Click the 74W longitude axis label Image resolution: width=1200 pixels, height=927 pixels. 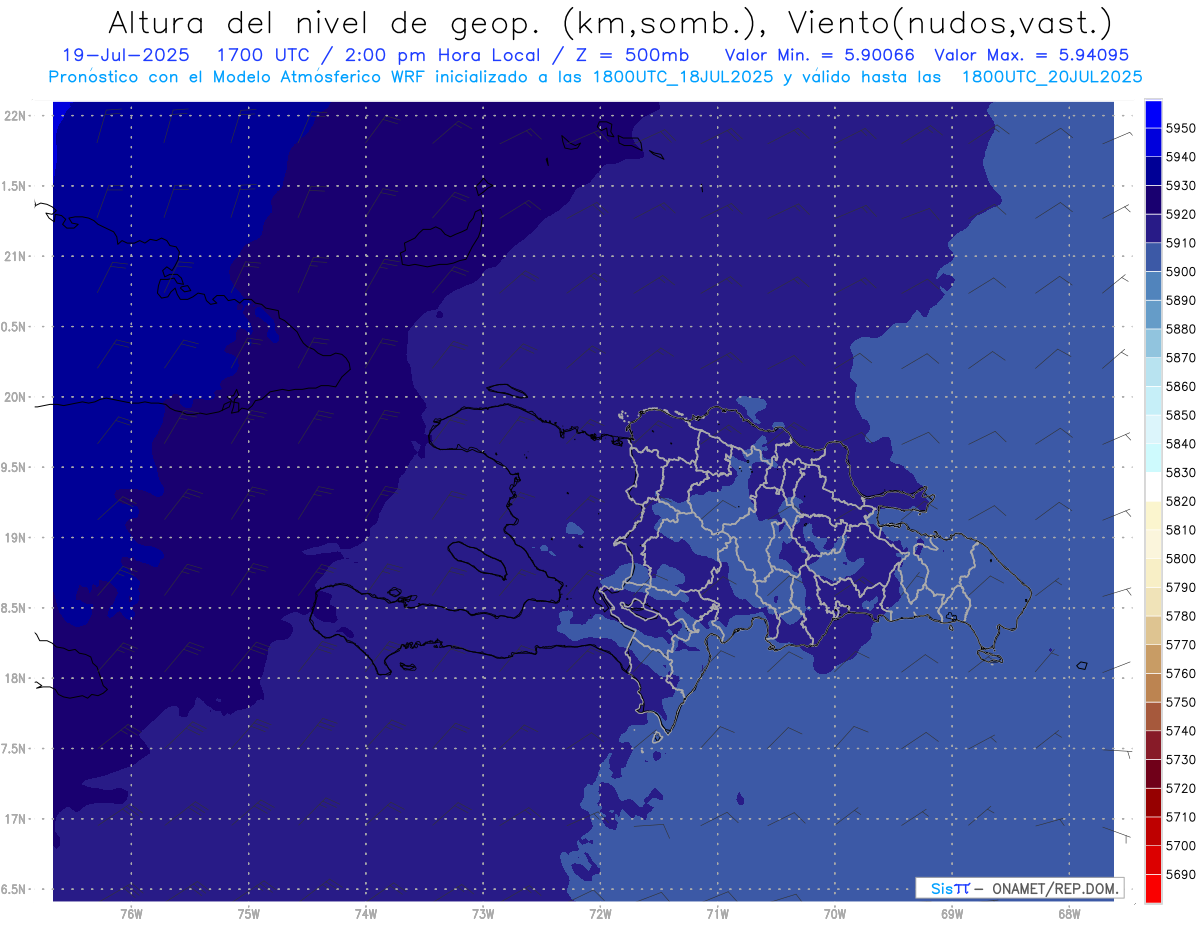coord(366,913)
